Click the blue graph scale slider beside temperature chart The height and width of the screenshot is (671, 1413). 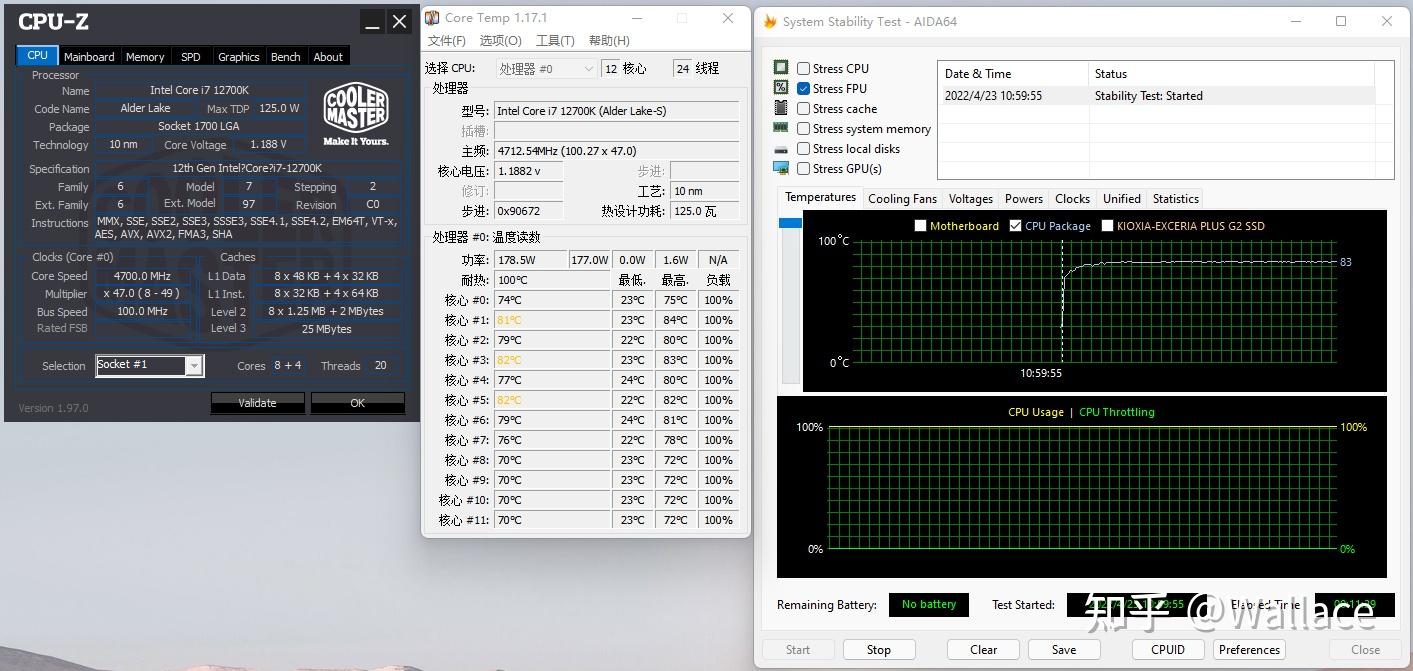790,223
